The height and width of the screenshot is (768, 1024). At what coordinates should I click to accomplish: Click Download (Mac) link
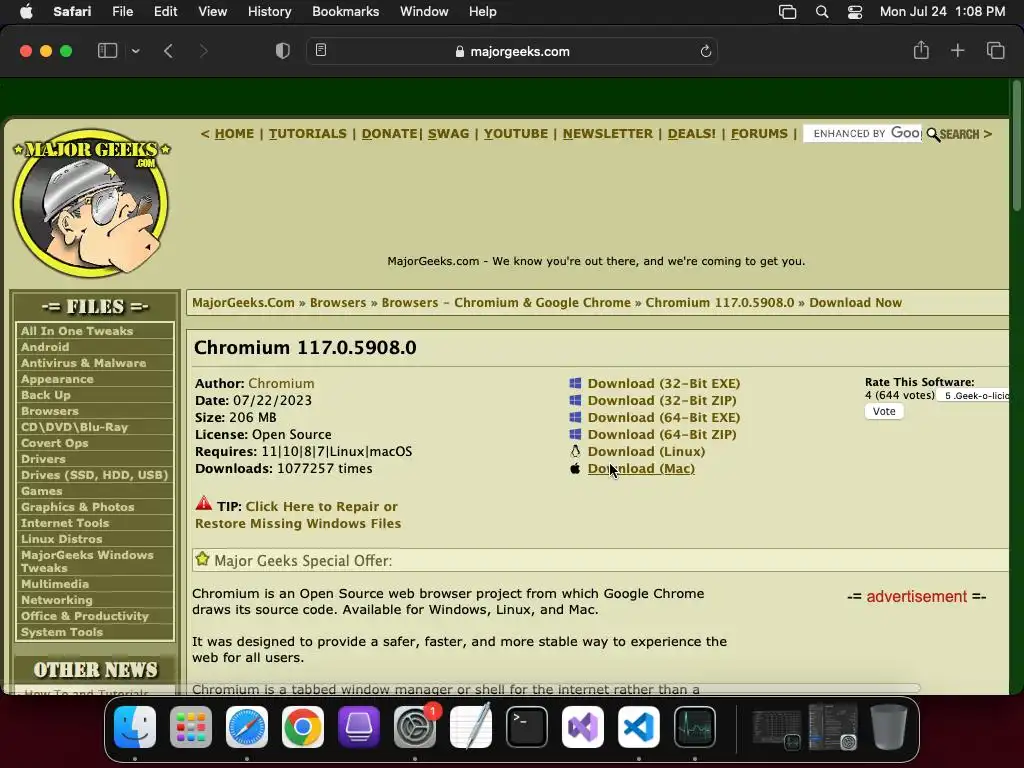641,468
